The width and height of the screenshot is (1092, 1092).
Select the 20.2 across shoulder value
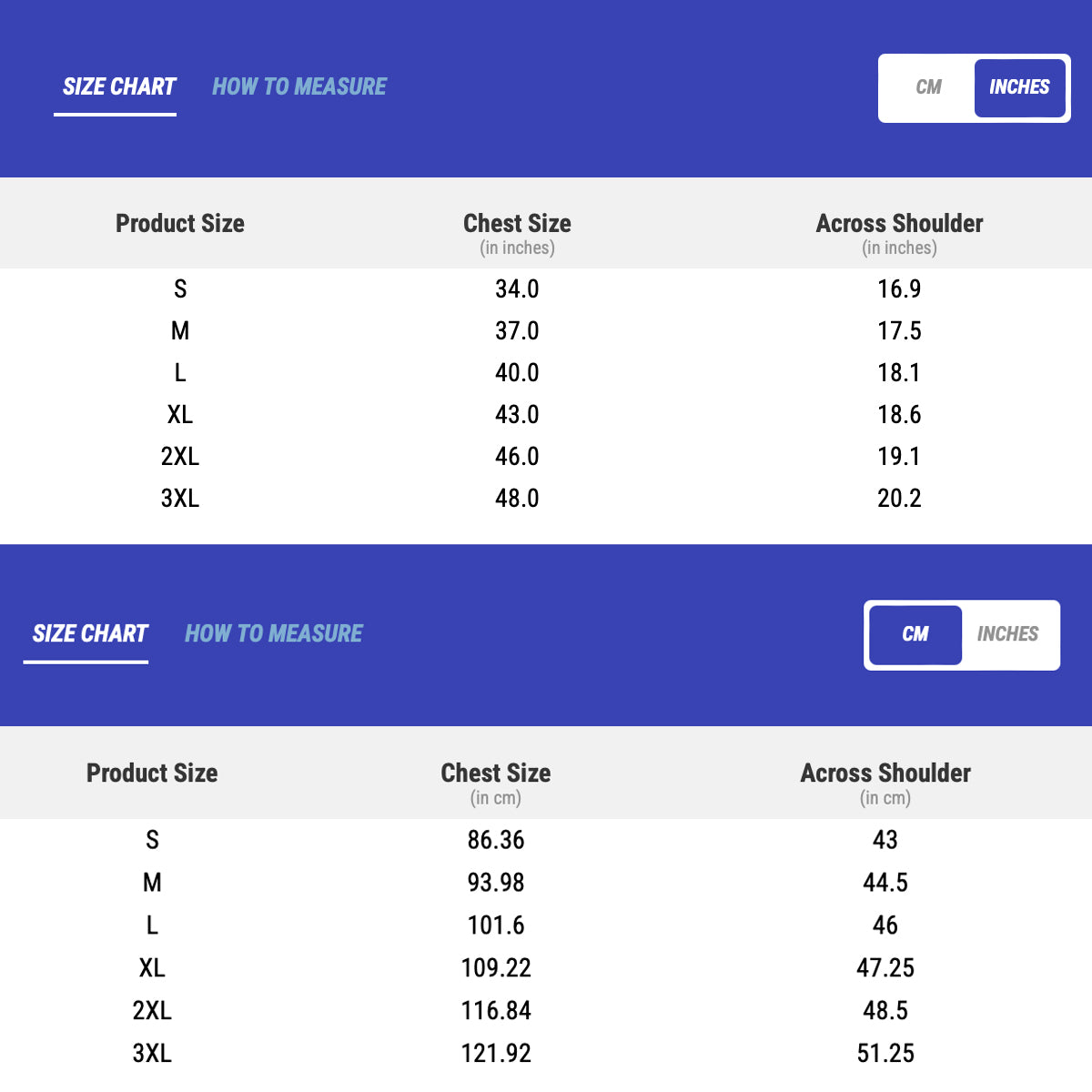(x=899, y=499)
